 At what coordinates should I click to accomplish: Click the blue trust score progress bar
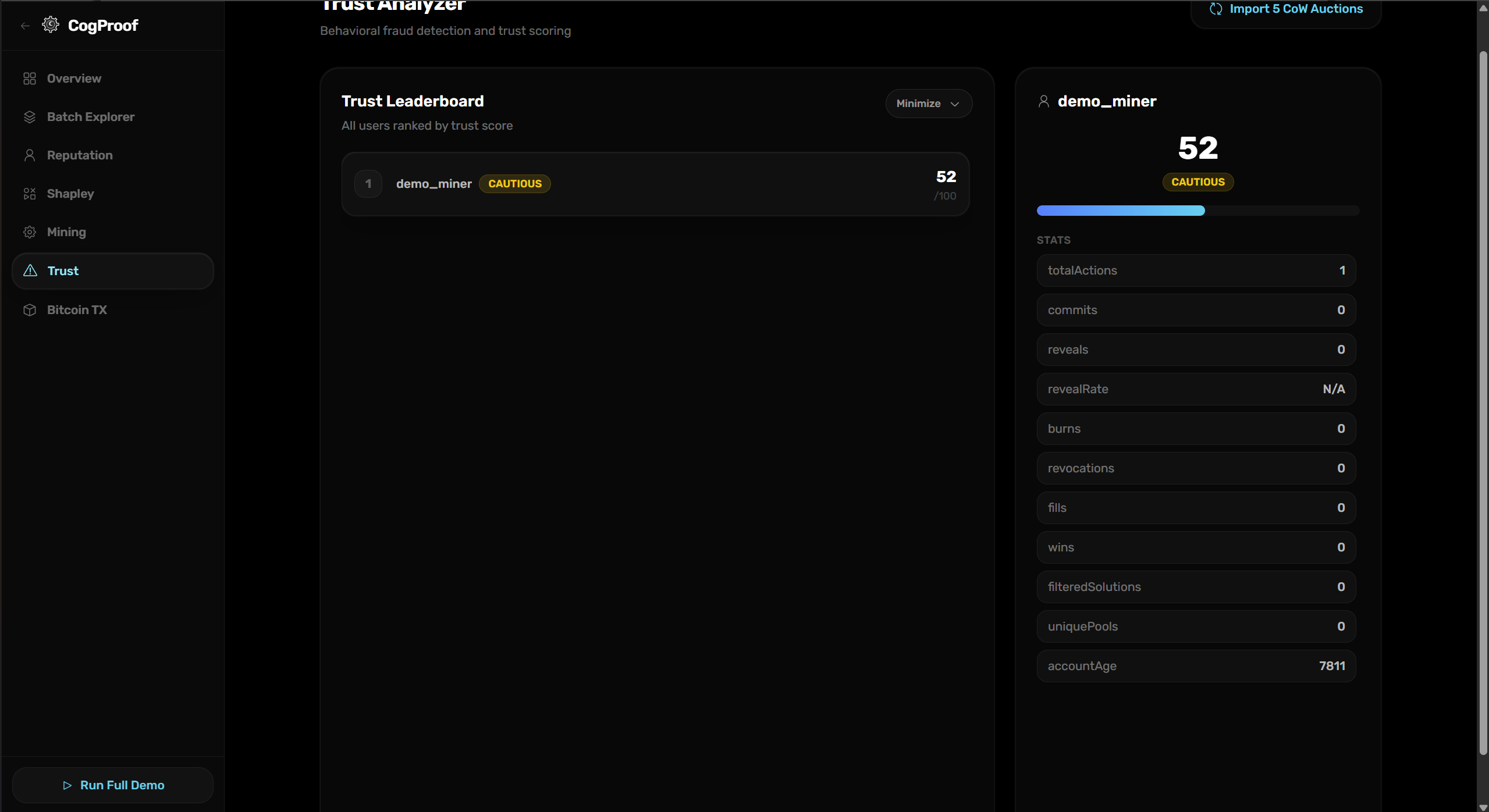(1120, 211)
